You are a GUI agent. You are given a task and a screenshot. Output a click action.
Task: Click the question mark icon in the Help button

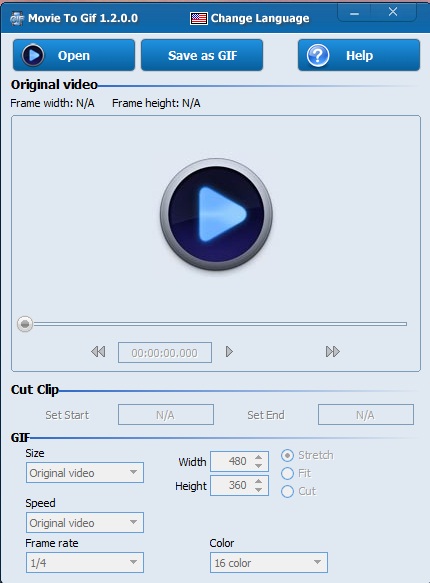coord(318,55)
